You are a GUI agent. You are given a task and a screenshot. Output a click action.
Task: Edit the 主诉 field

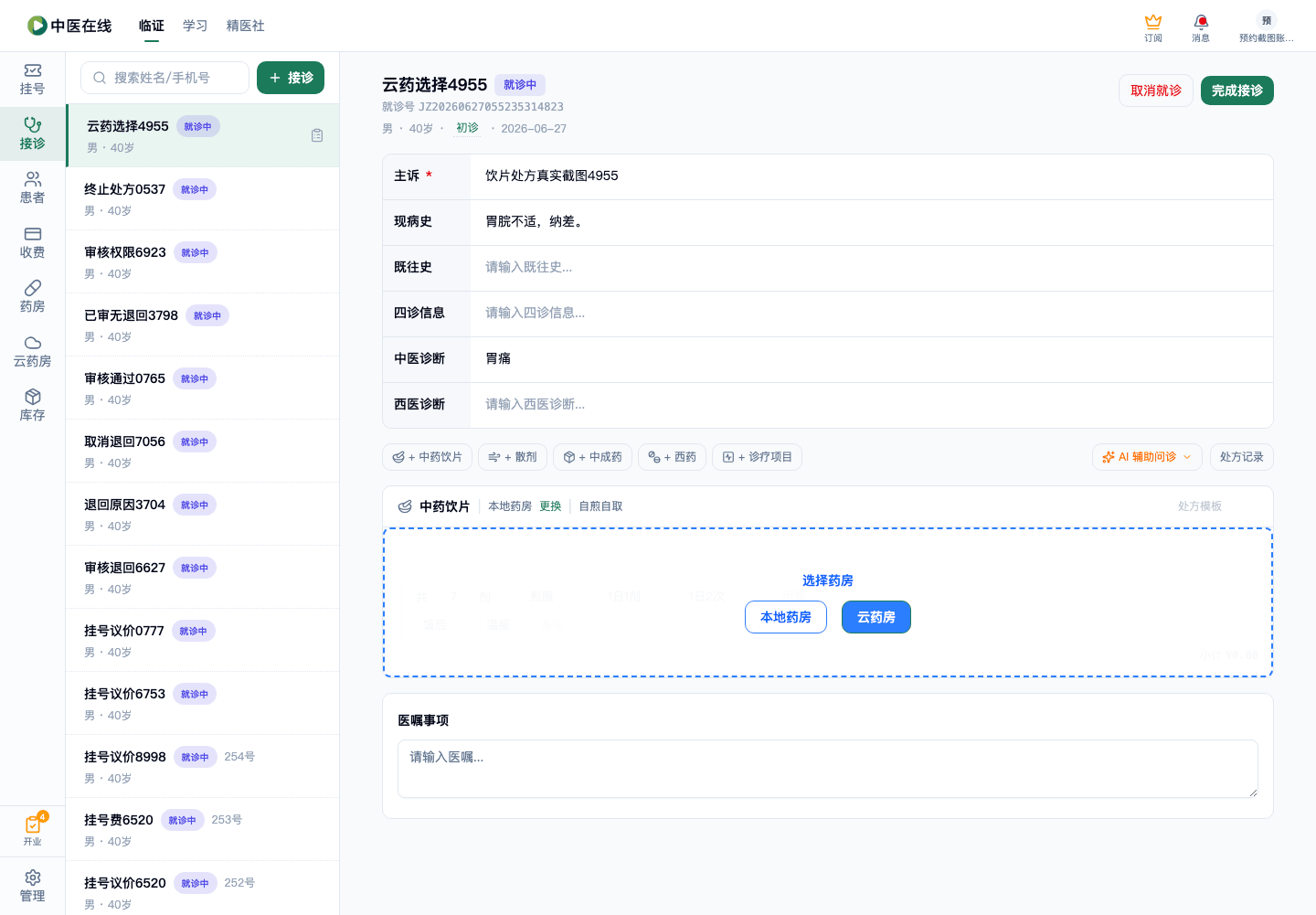tap(872, 176)
